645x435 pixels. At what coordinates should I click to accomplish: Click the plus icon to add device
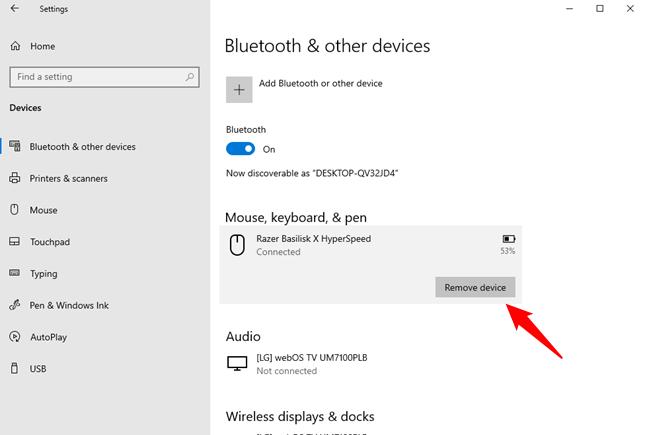point(239,90)
